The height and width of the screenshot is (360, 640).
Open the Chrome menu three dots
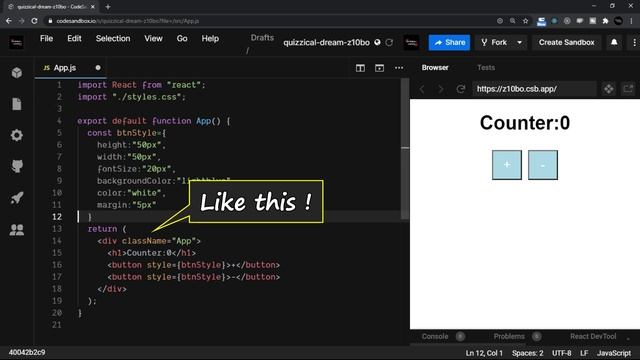(x=631, y=21)
